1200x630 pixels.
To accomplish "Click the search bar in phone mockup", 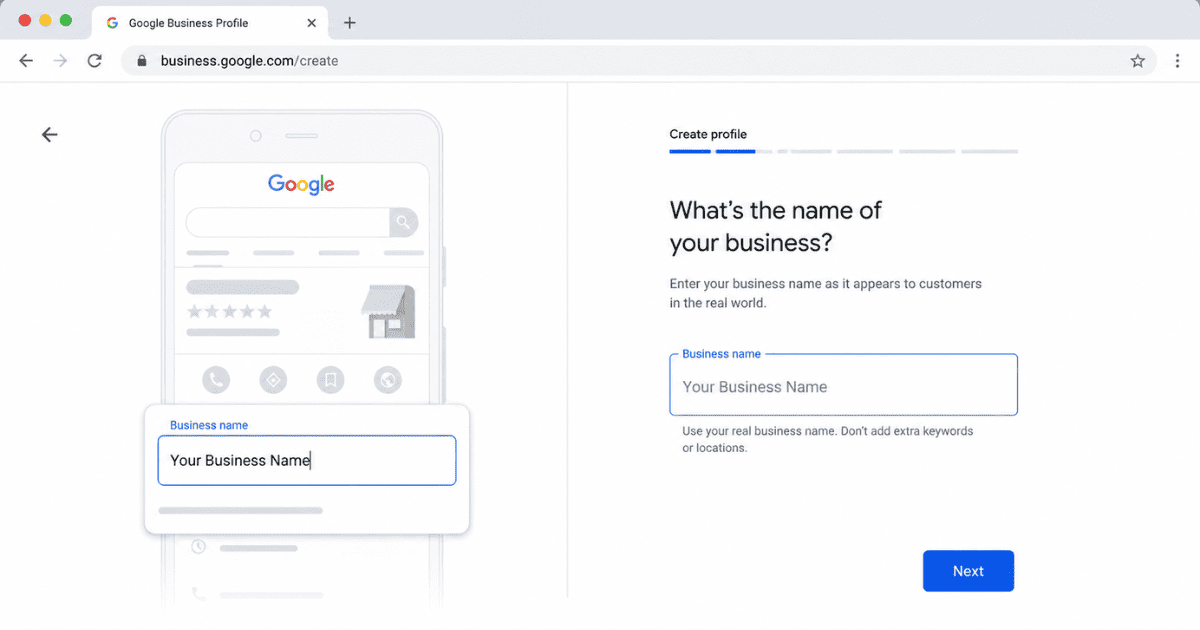I will click(302, 222).
